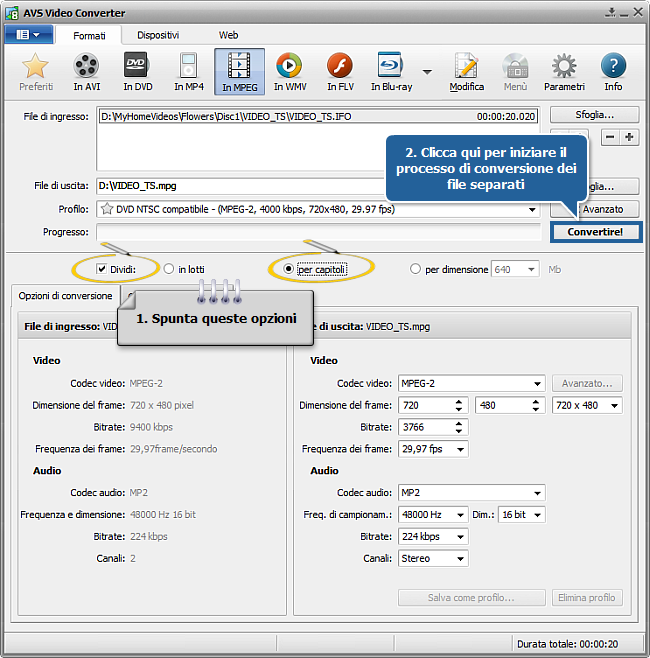This screenshot has height=658, width=650.
Task: Expand the Canali Stereo dropdown
Action: [x=460, y=559]
